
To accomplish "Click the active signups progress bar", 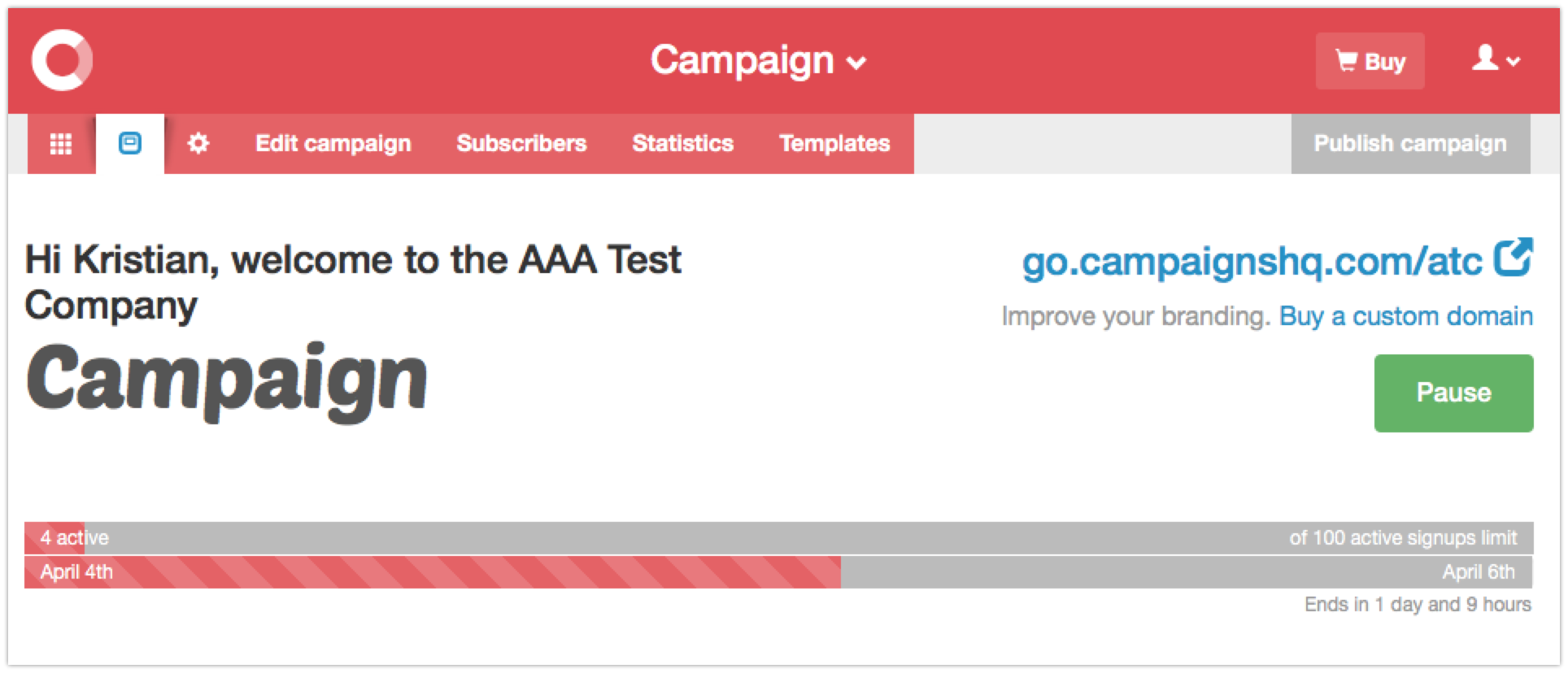I will click(778, 538).
